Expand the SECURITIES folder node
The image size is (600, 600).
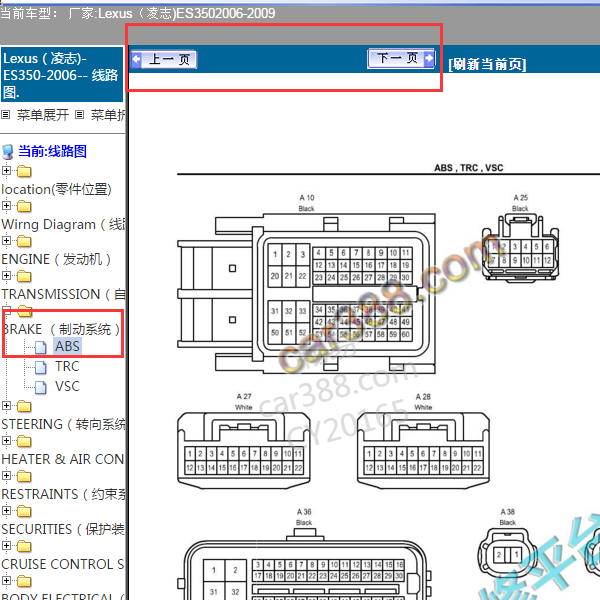point(6,510)
